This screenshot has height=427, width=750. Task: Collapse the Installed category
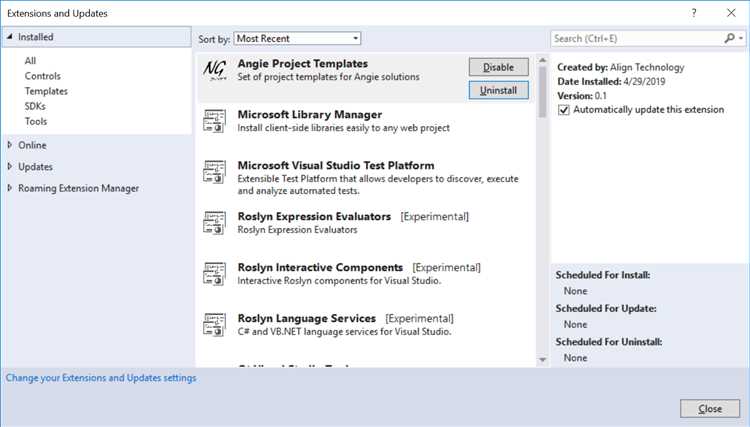coord(10,37)
